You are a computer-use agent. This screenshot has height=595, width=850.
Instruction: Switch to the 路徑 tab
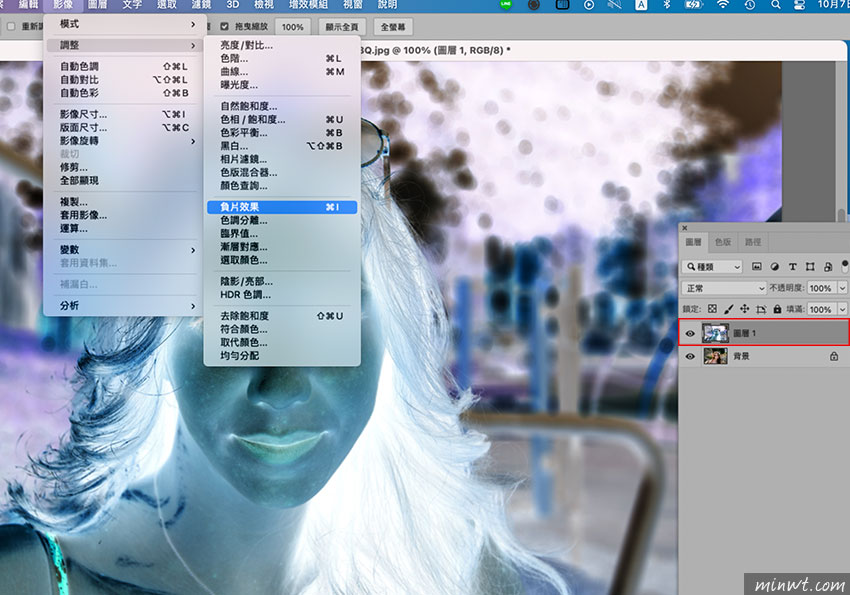click(x=752, y=242)
